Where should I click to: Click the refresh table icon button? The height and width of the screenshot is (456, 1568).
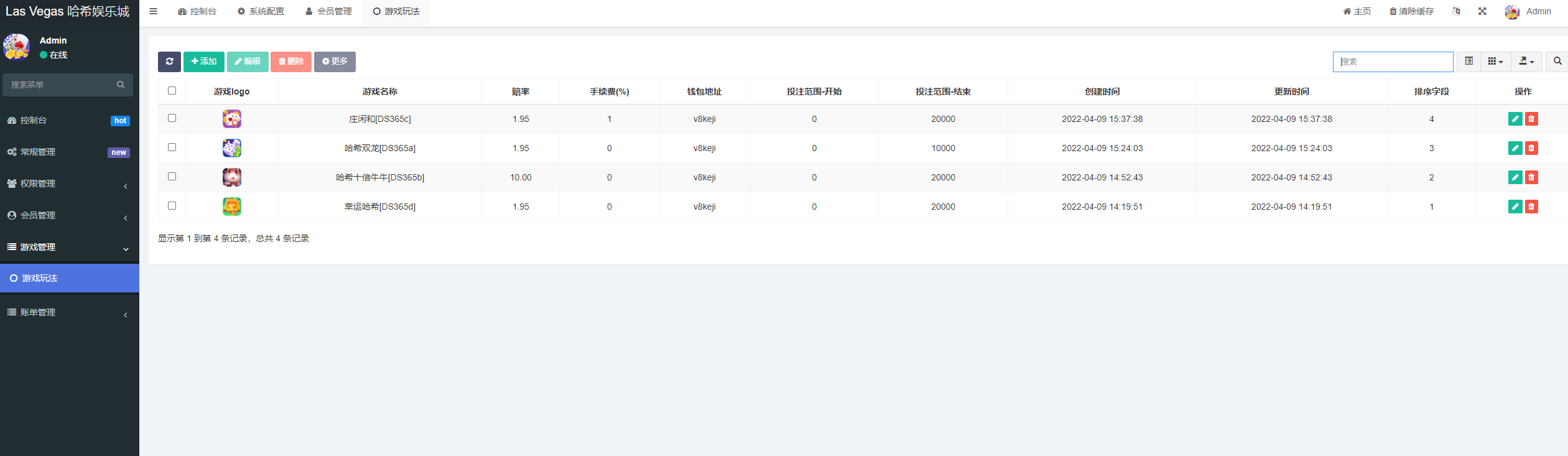click(x=169, y=62)
